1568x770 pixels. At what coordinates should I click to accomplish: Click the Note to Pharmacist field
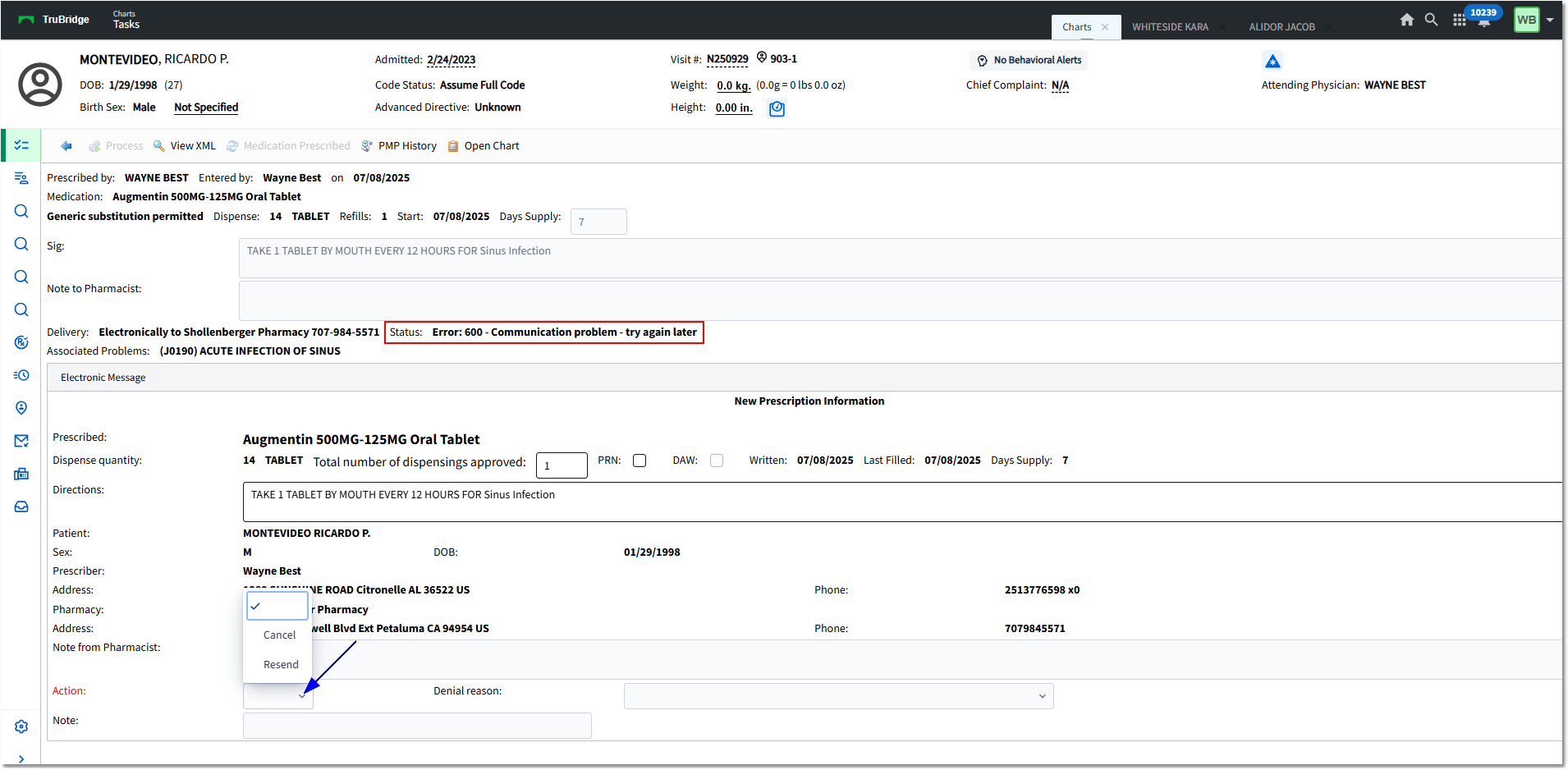[x=900, y=300]
